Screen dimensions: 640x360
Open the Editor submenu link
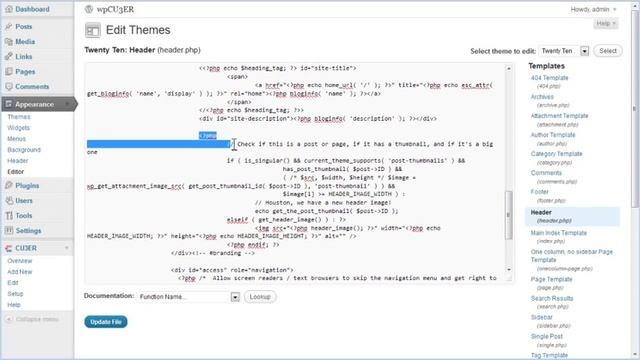(16, 172)
